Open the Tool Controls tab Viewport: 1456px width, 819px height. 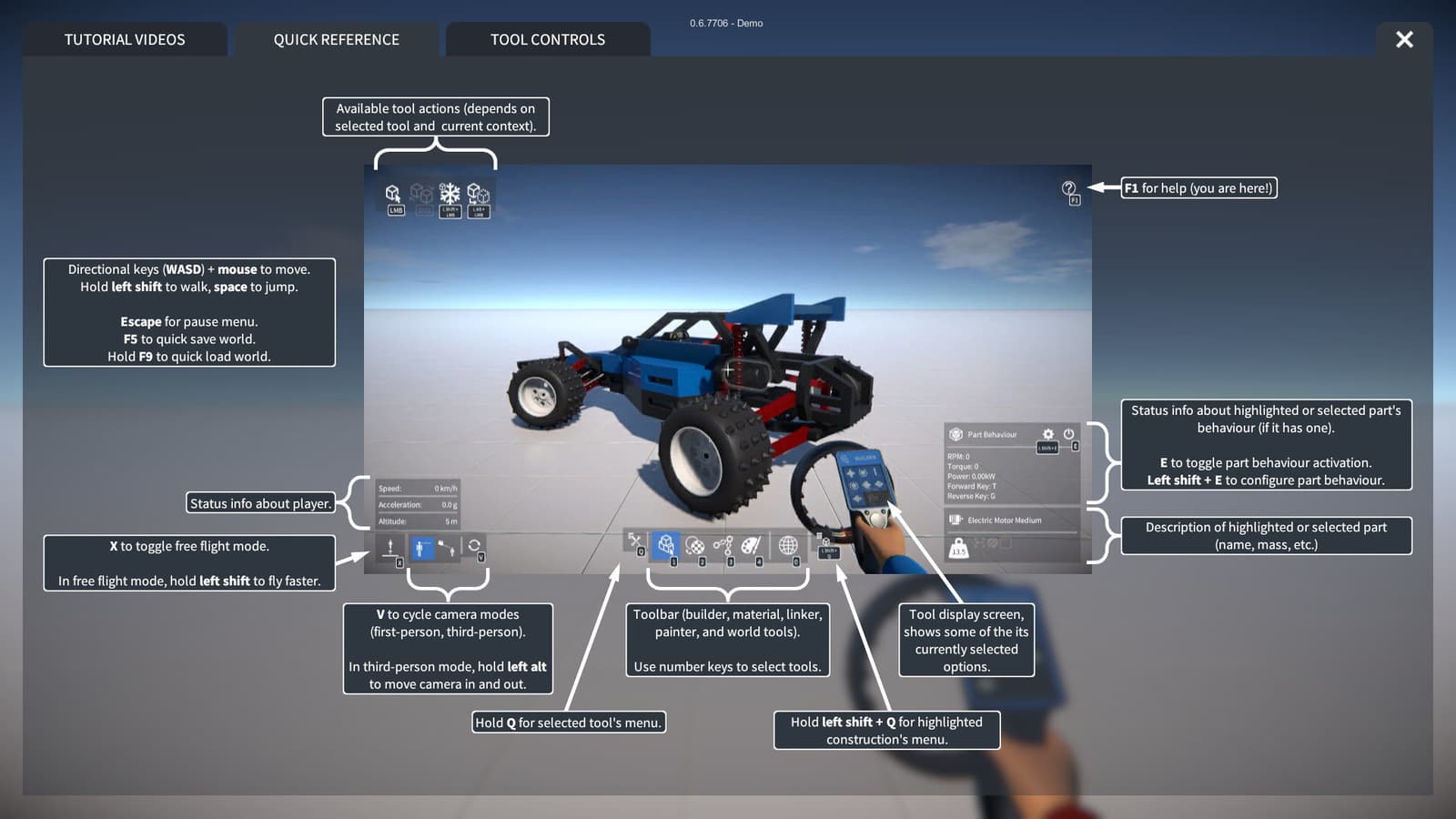(548, 39)
